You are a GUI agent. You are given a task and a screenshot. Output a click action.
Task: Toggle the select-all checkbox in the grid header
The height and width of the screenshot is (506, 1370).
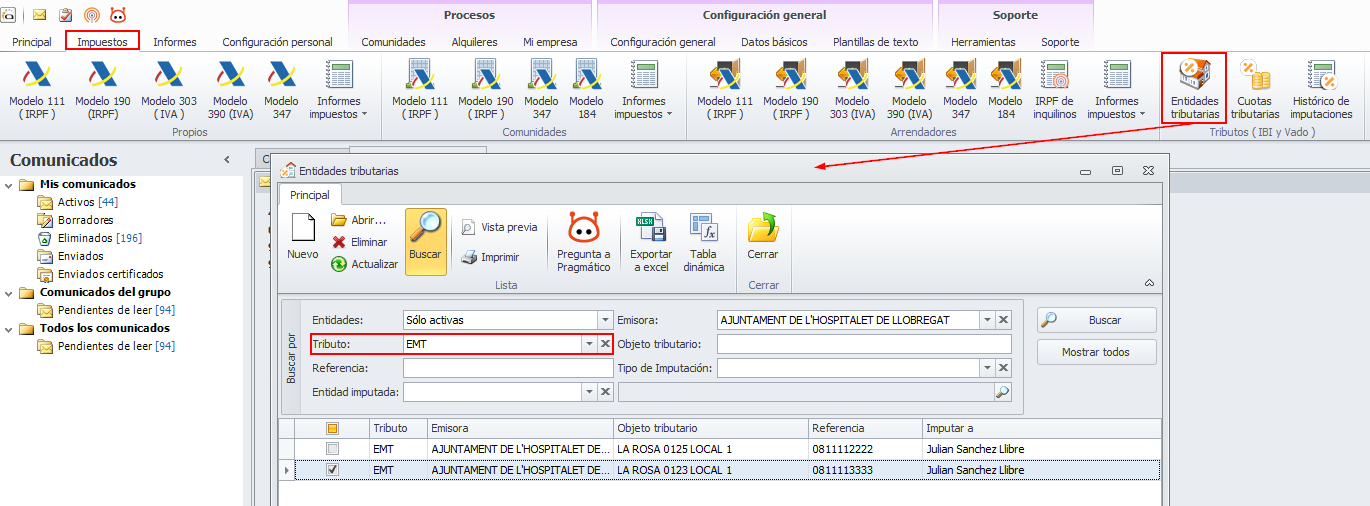[x=332, y=428]
